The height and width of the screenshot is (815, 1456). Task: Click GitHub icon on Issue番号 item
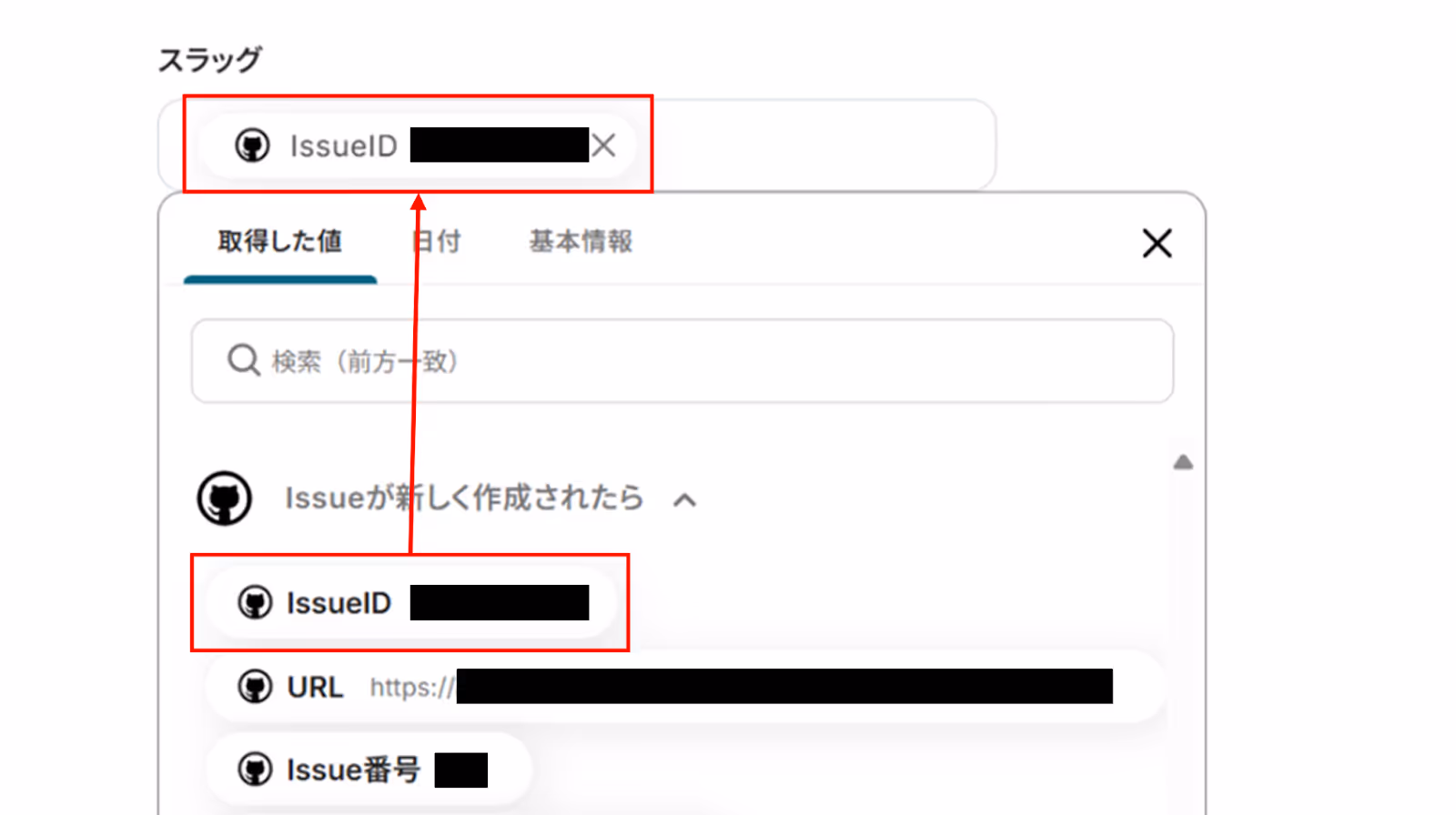coord(255,770)
